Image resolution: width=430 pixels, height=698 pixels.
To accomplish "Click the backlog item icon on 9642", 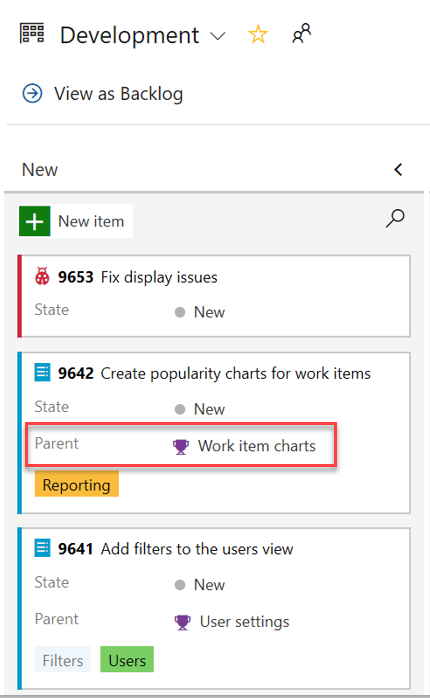I will 42,373.
